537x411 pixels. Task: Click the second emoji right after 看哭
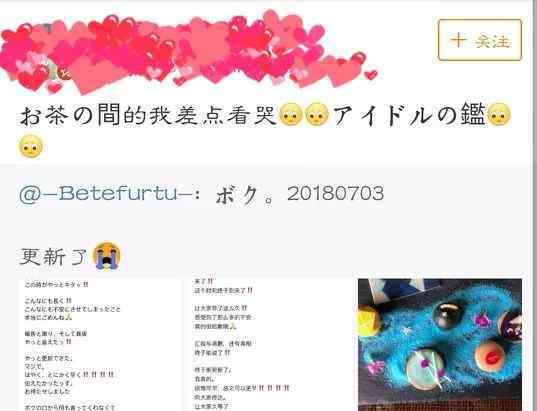pos(317,115)
